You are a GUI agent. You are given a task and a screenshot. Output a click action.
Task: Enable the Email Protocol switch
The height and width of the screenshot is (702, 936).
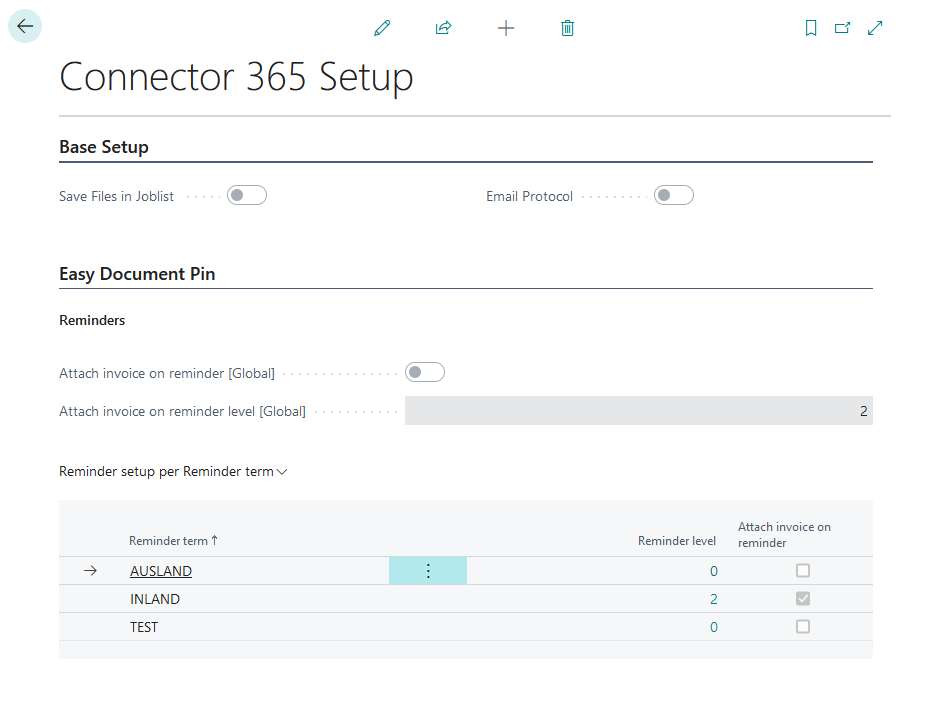click(673, 195)
